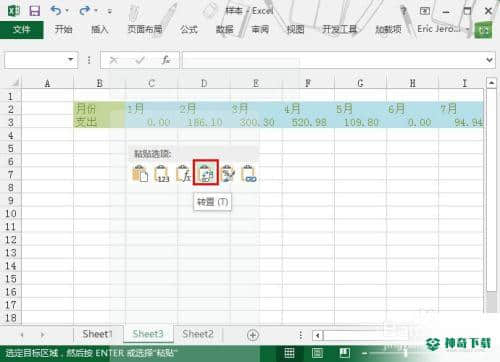Switch to Page Break Preview icon

(344, 353)
